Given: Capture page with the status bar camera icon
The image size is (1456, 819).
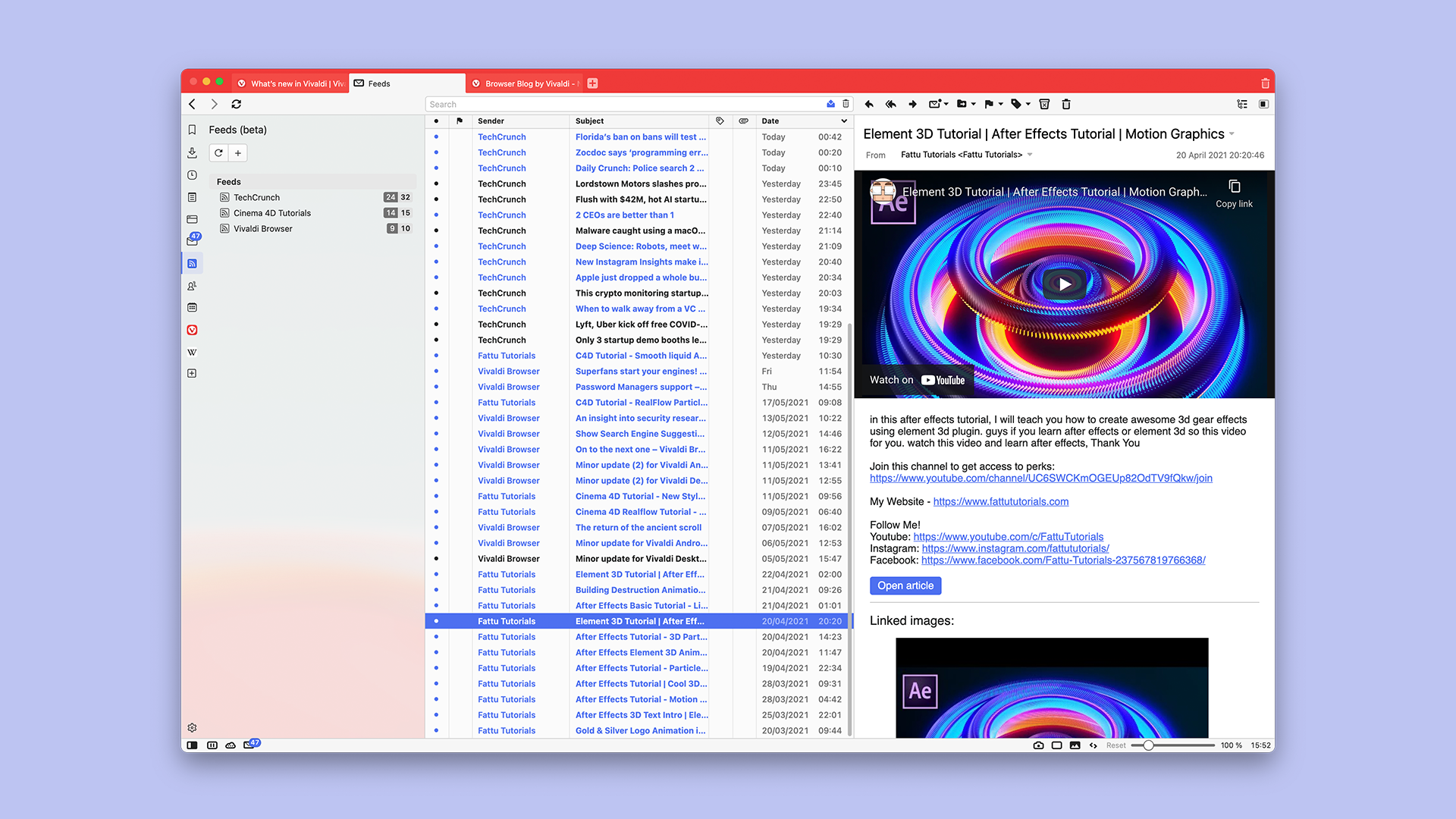Looking at the screenshot, I should point(1038,745).
